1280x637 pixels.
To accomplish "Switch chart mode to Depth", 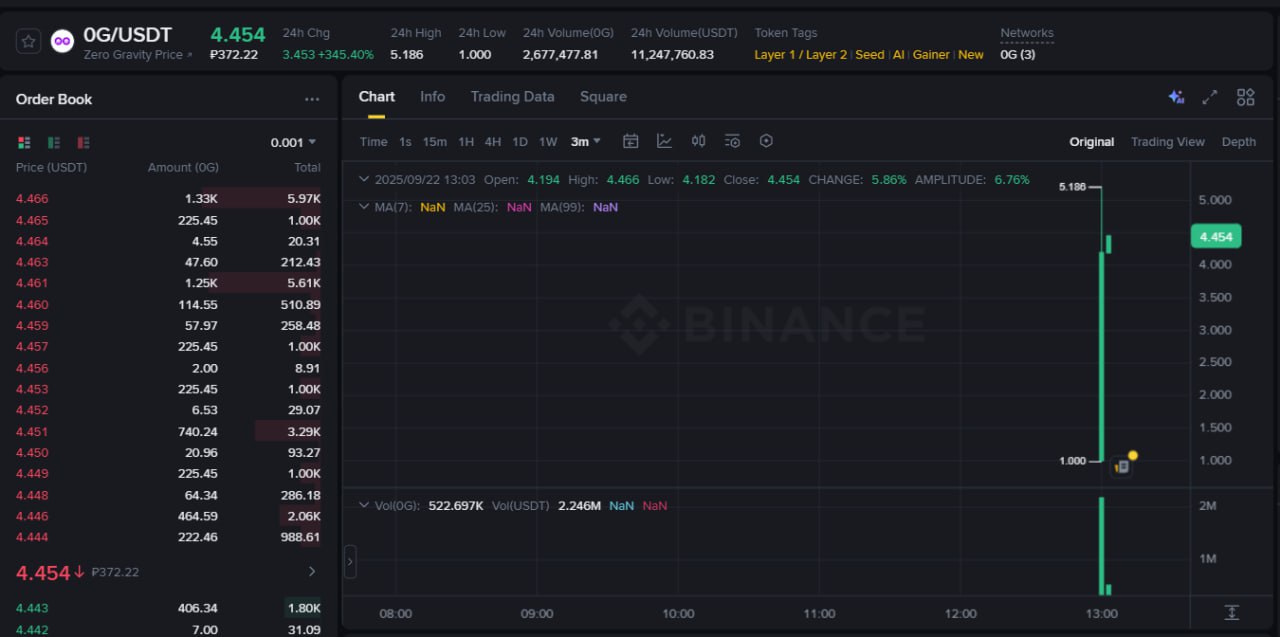I will click(1239, 142).
